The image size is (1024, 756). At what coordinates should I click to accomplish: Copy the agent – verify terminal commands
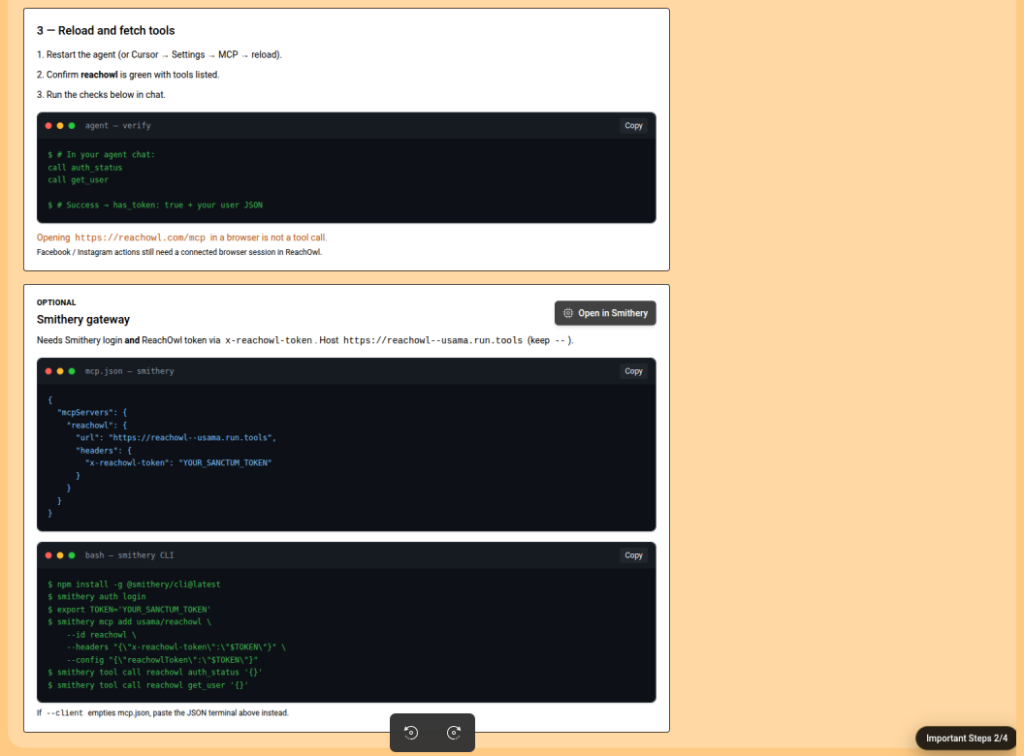click(633, 125)
